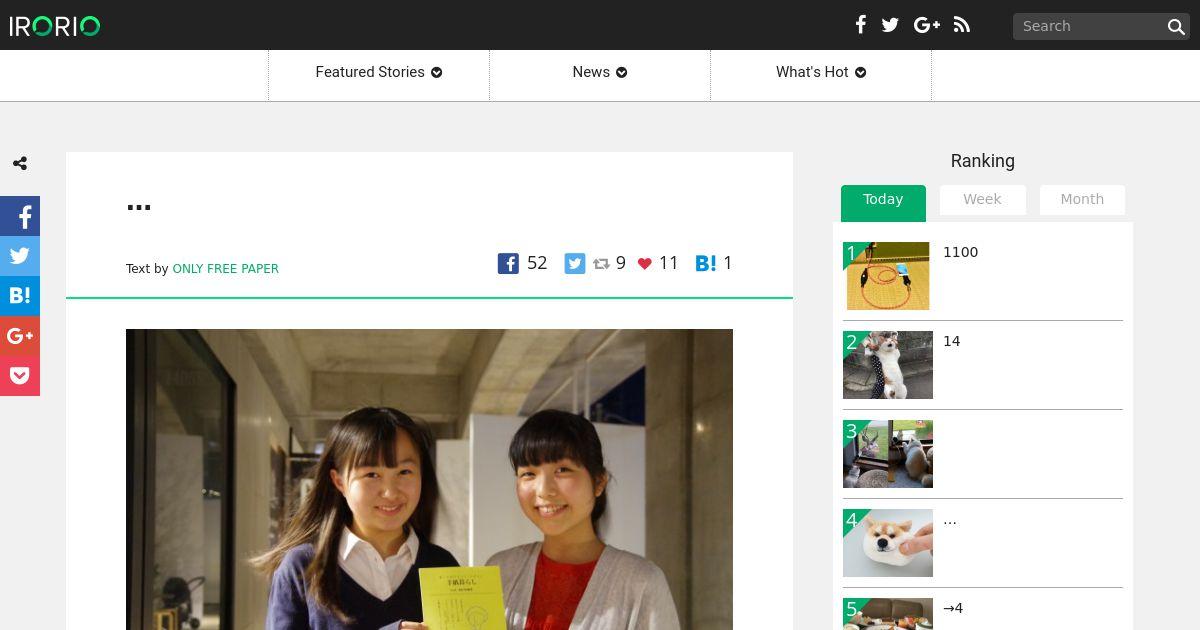Switch to the Week ranking tab
Screen dimensions: 1200x630
(982, 200)
